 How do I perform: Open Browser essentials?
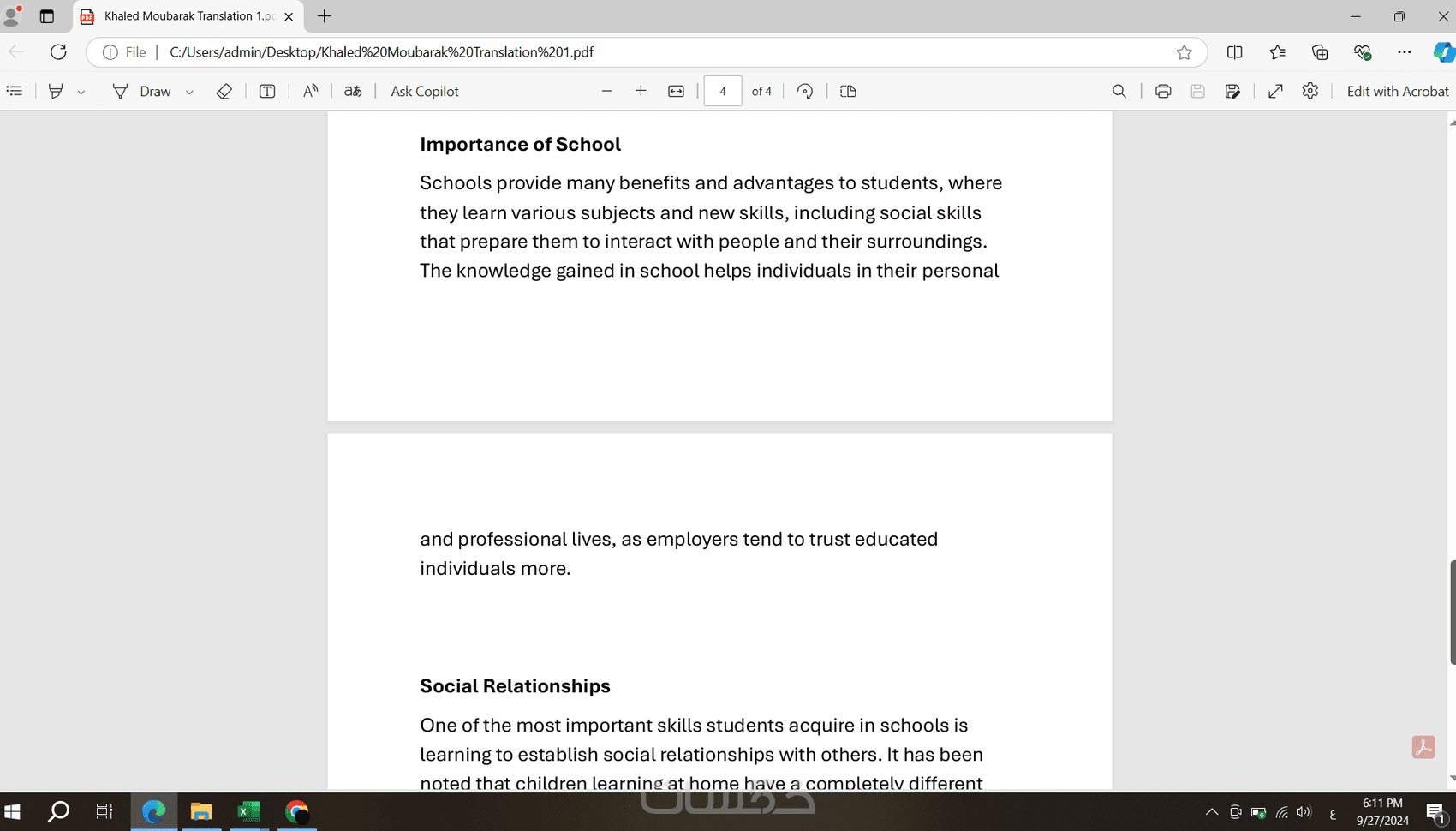click(1363, 52)
